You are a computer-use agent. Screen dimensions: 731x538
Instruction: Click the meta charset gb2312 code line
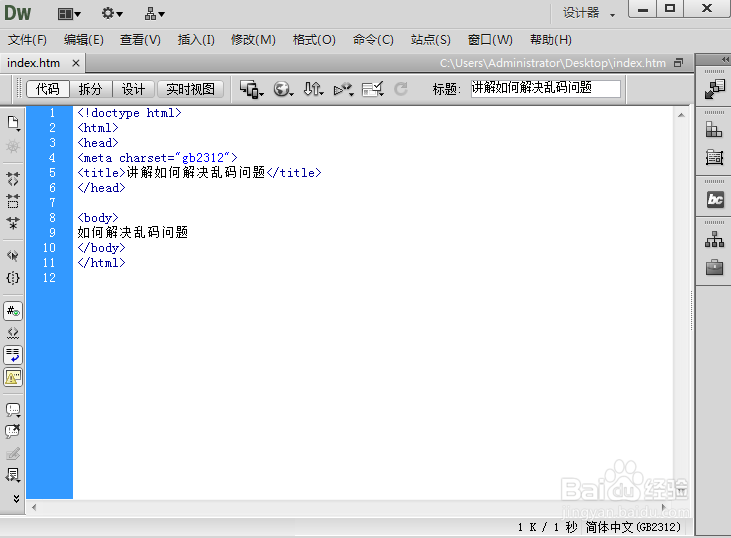pos(158,158)
